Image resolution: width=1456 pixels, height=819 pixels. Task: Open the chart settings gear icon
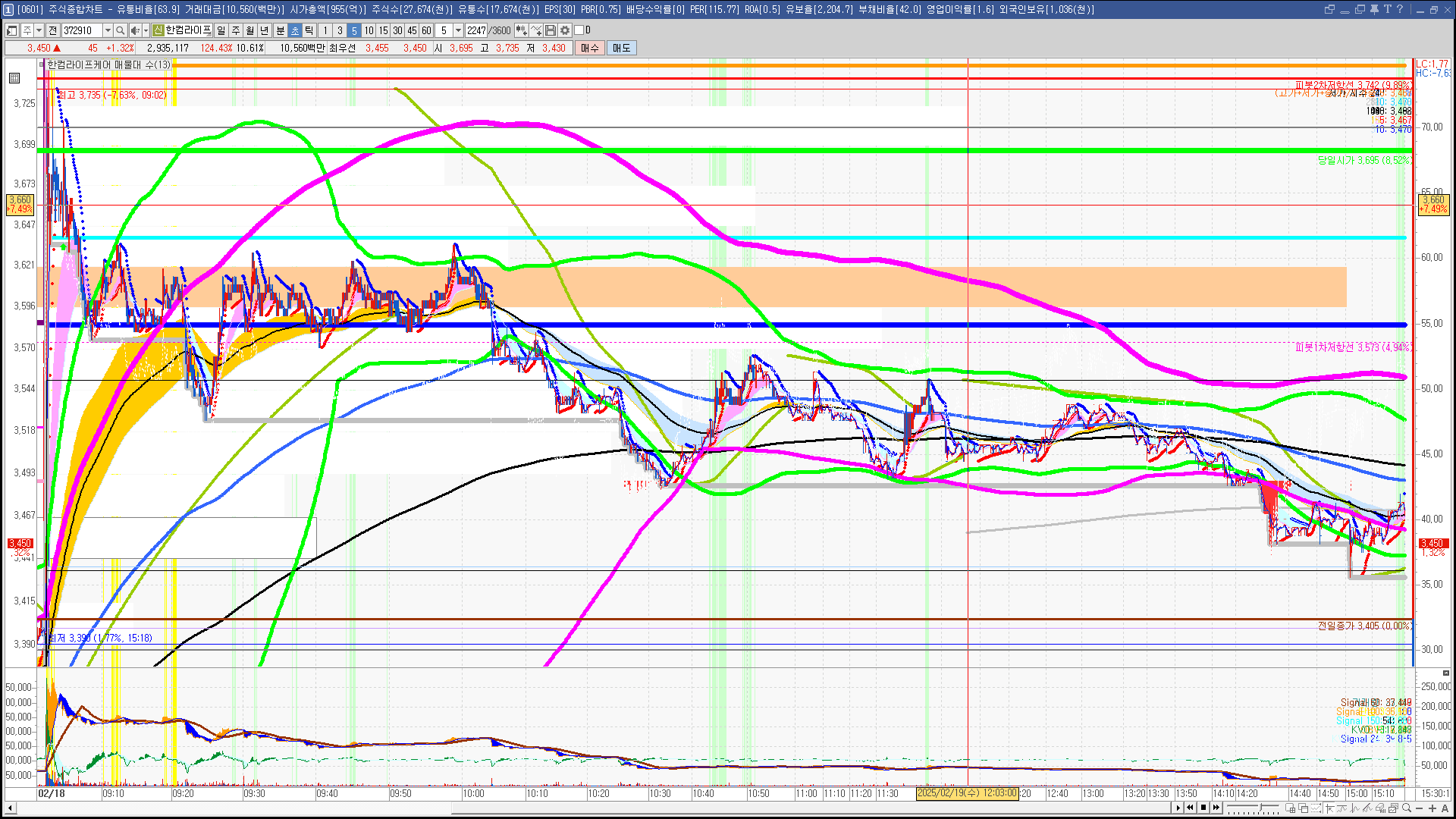(x=565, y=30)
